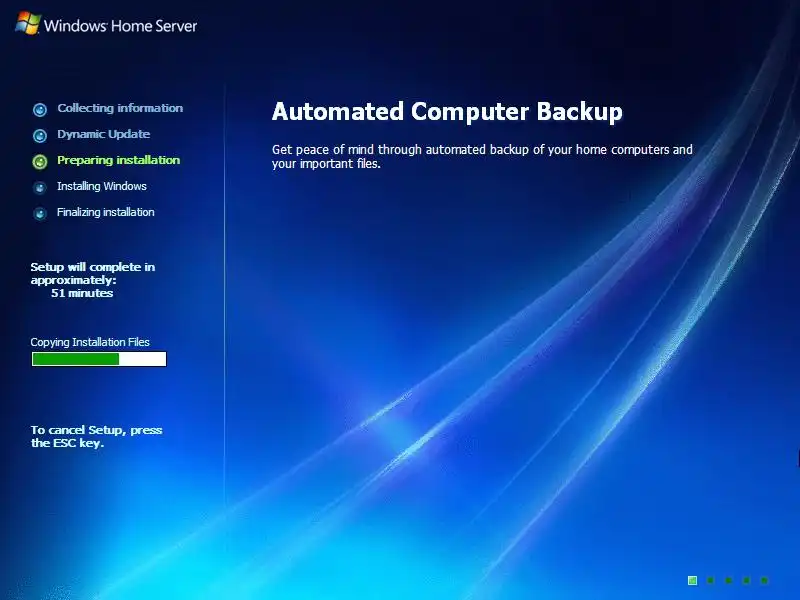Click the 51 minutes time estimate
The height and width of the screenshot is (600, 800).
82,293
